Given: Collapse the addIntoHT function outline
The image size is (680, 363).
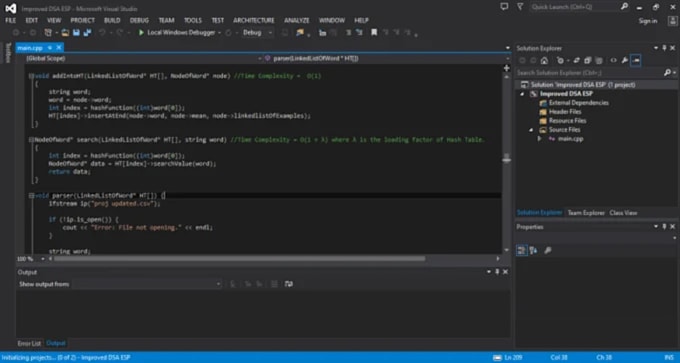Looking at the screenshot, I should click(x=31, y=76).
